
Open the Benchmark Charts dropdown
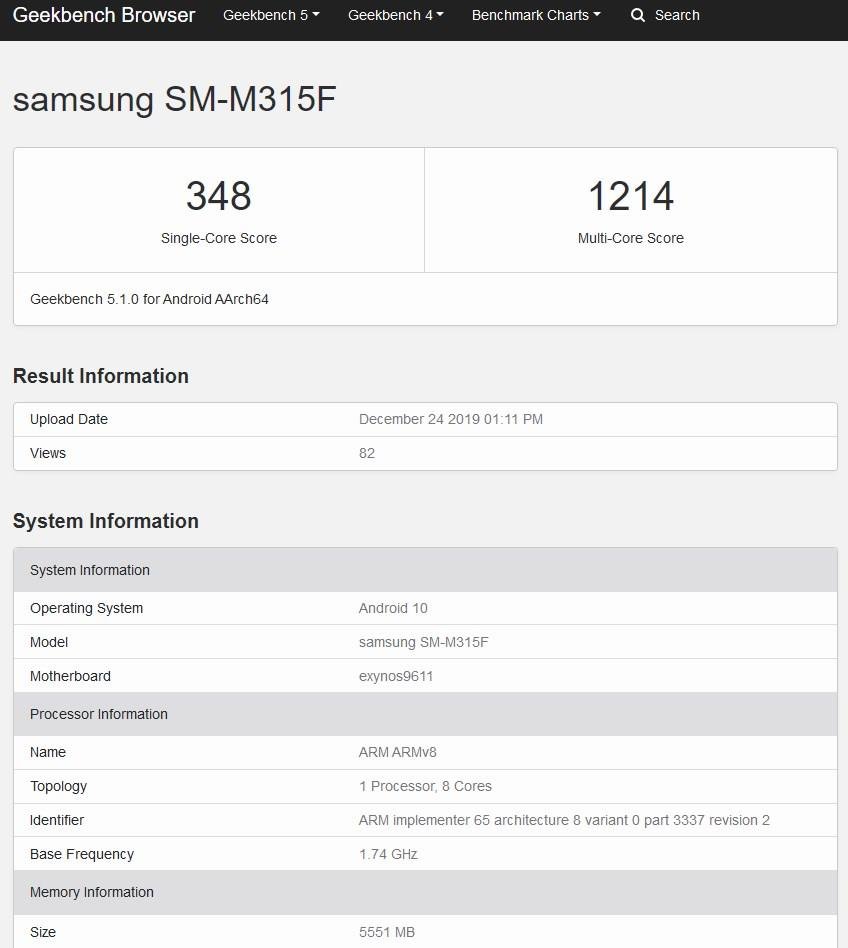point(536,16)
